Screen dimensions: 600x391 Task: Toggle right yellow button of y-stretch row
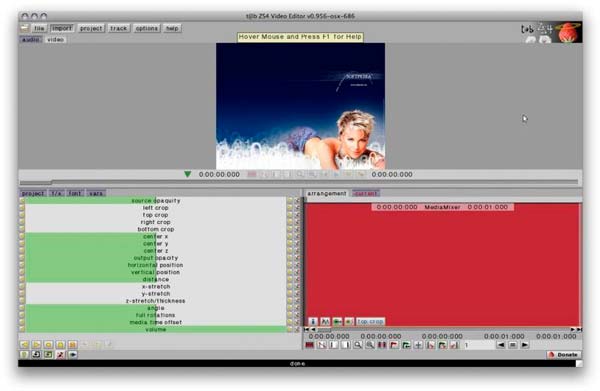pos(290,294)
